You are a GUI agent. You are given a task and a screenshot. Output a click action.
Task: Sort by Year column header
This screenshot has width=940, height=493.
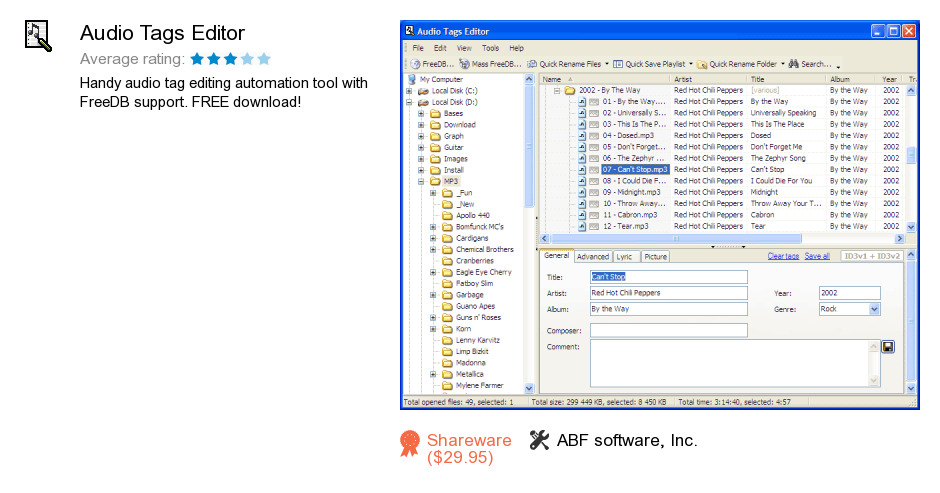(x=892, y=79)
